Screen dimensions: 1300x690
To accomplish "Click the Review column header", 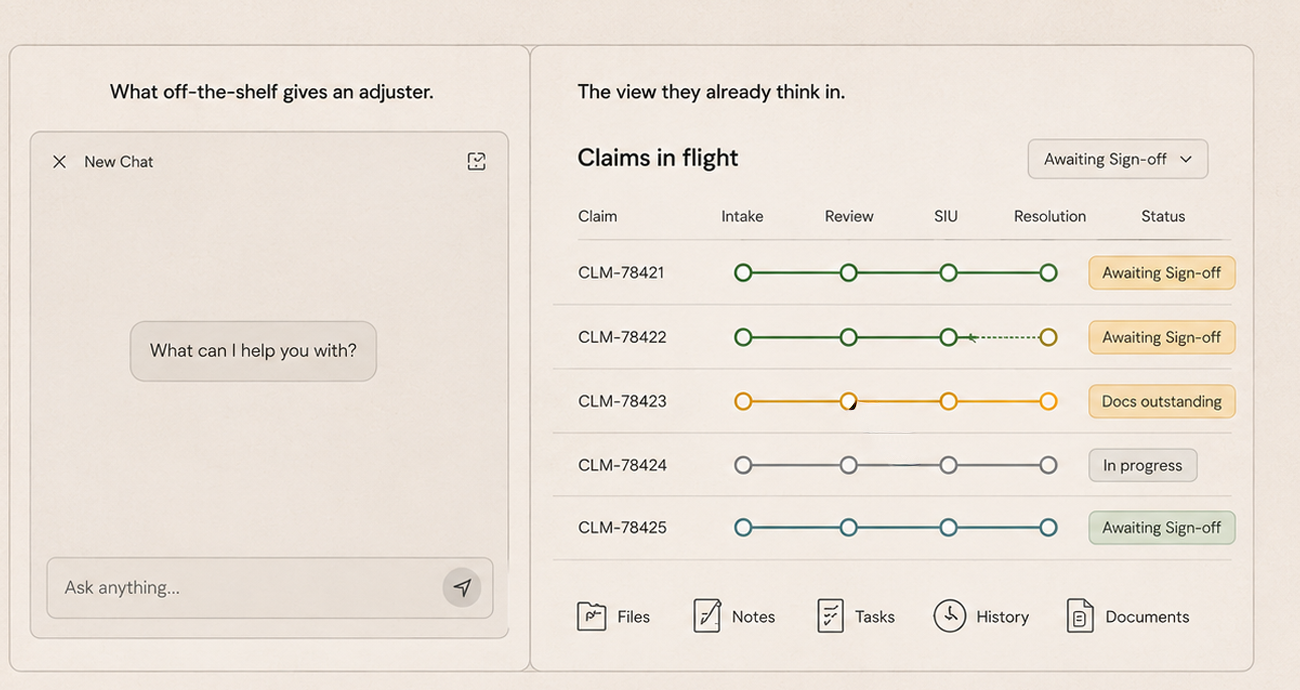I will click(x=849, y=216).
